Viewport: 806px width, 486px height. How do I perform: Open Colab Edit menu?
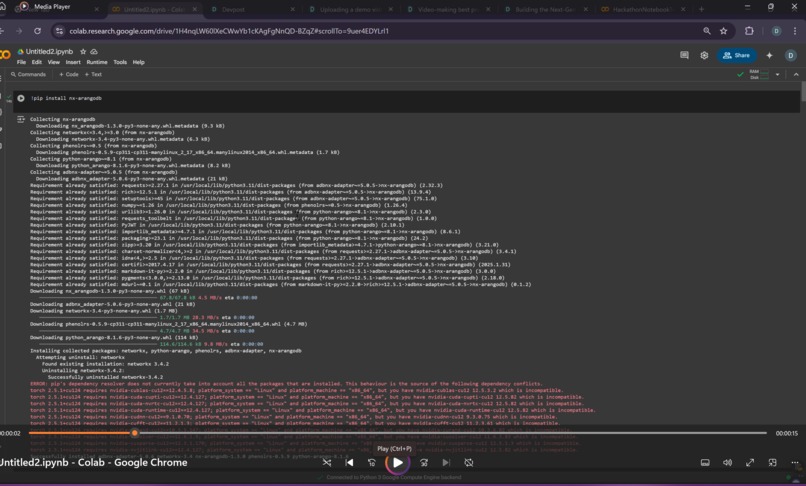36,62
